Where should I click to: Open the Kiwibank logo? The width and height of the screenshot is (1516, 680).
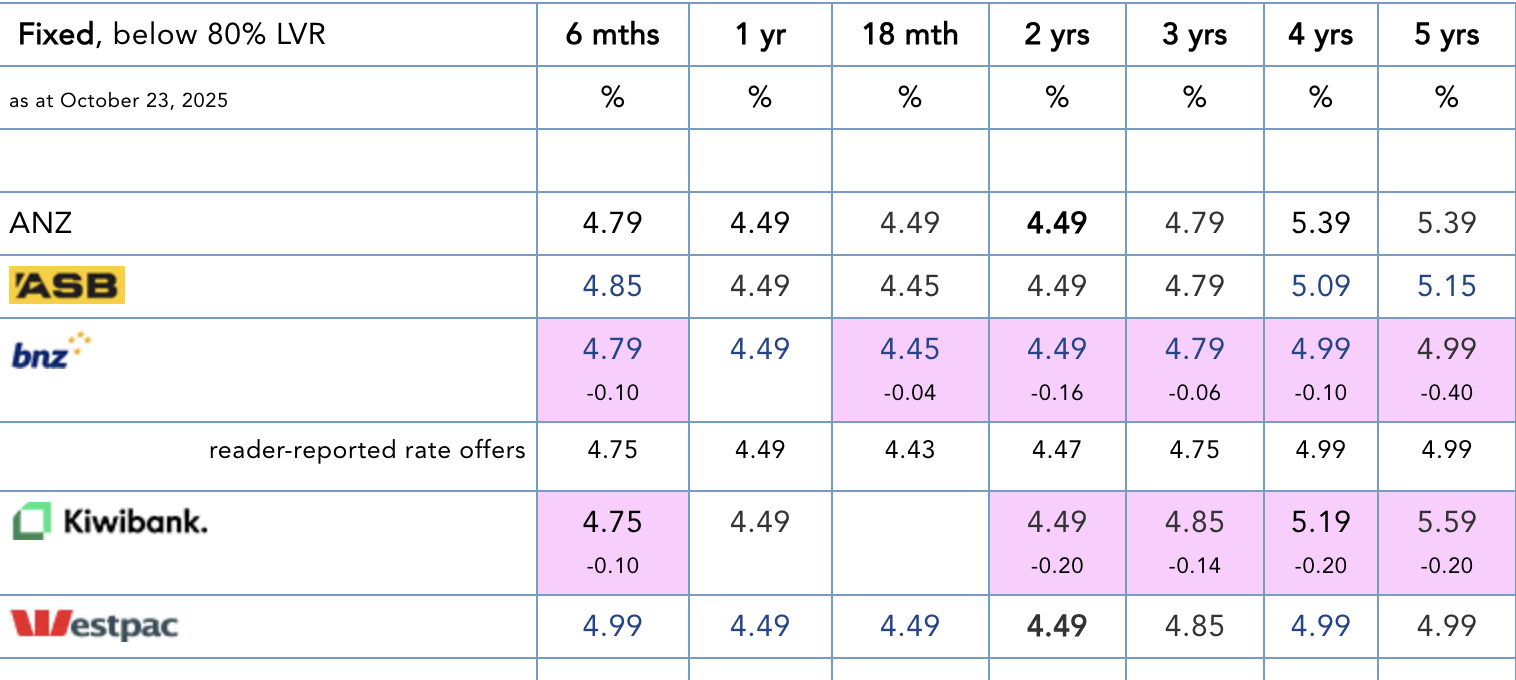click(110, 522)
